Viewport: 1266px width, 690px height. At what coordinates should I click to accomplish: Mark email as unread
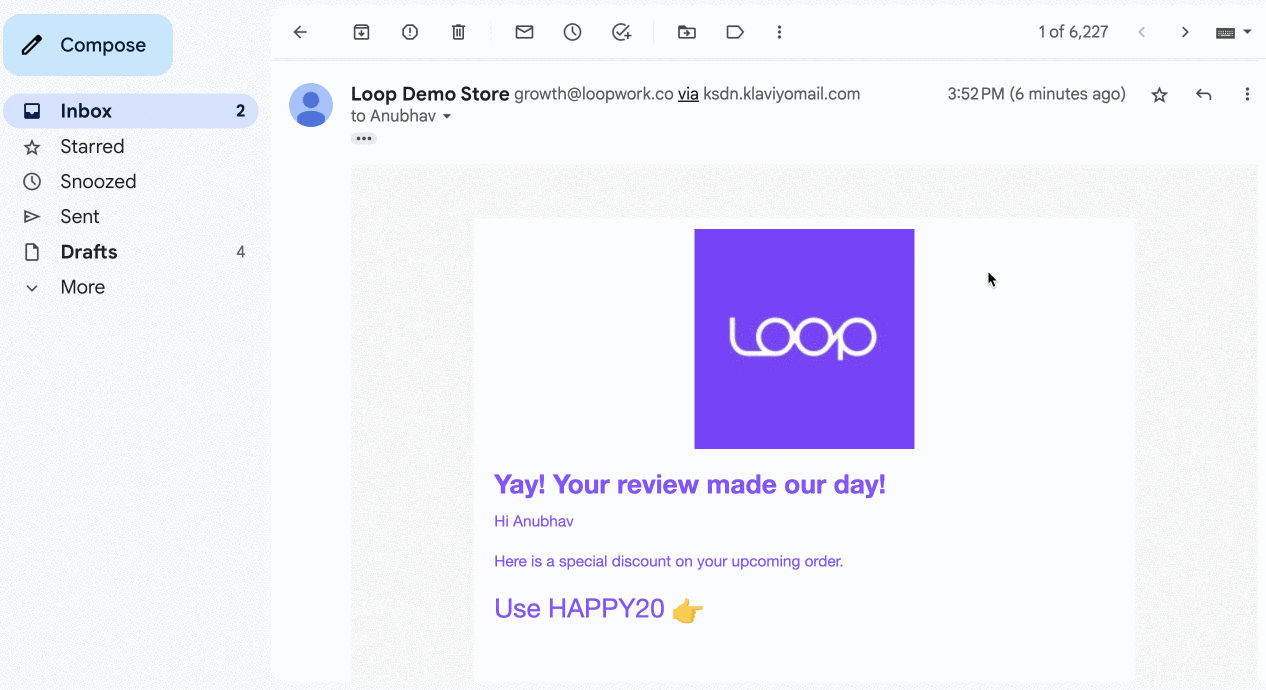pos(524,32)
